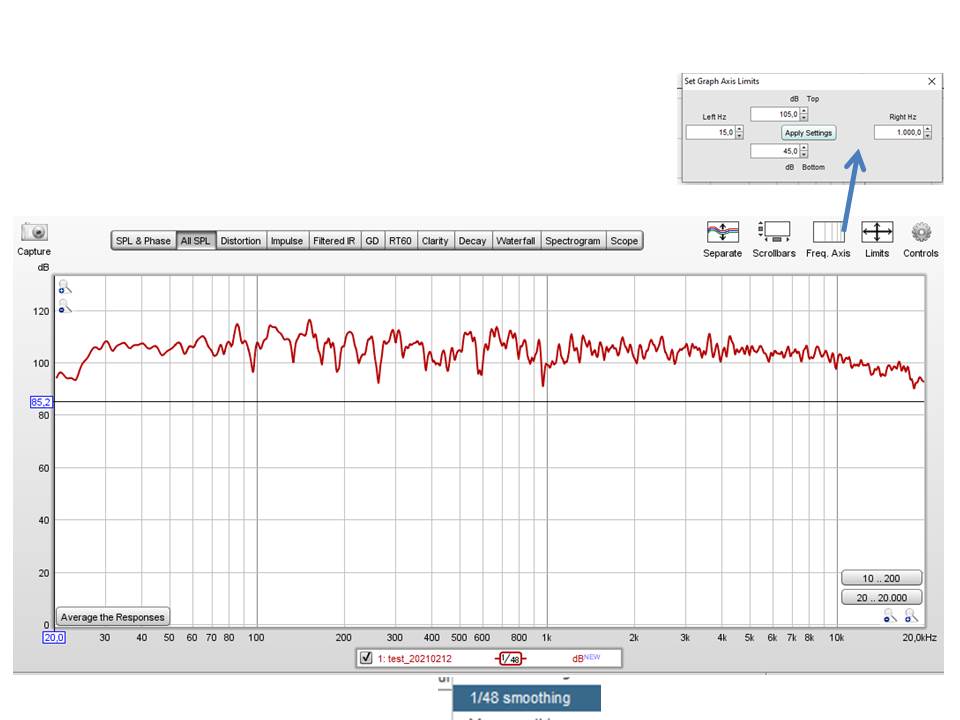This screenshot has height=720, width=960.
Task: Click the Separate traces icon
Action: click(x=722, y=232)
